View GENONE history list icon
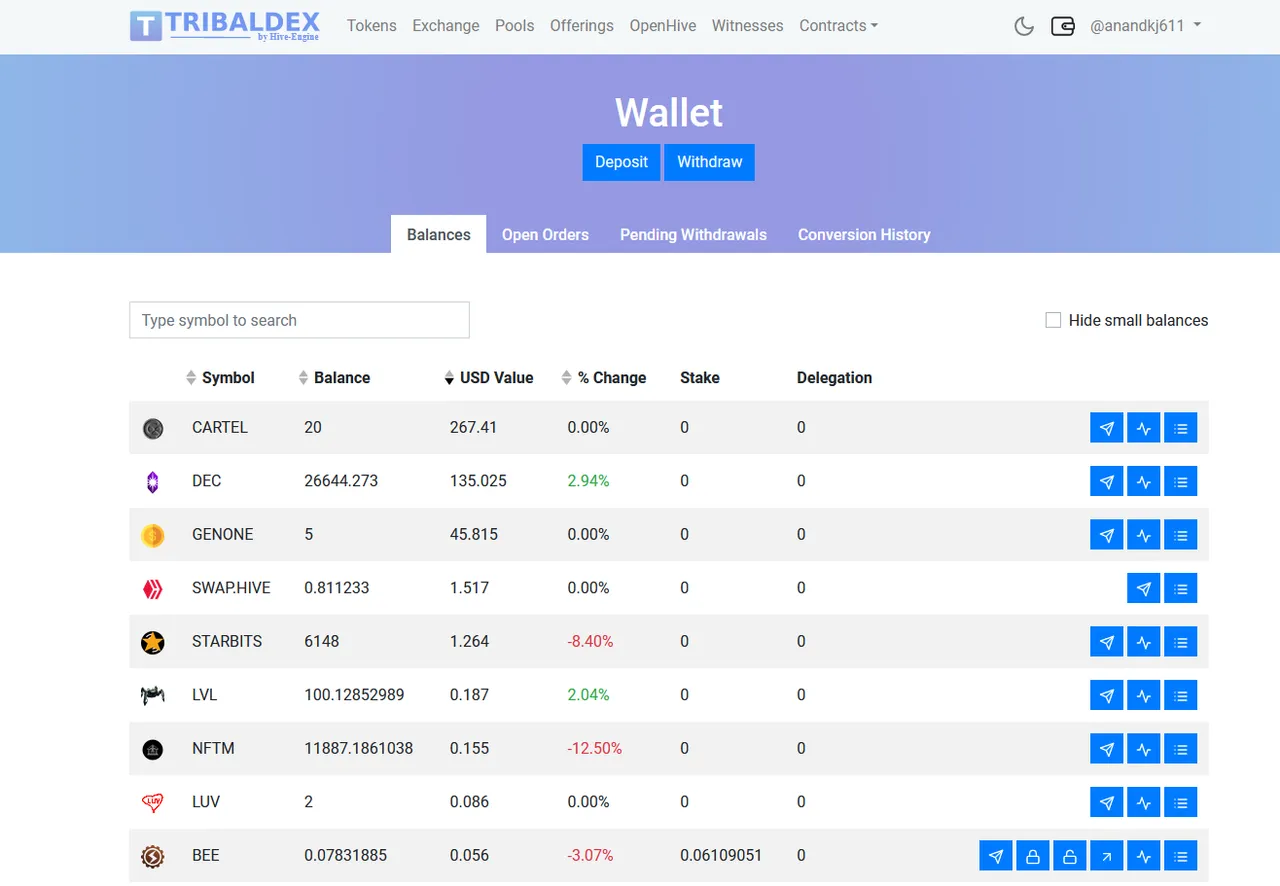 pyautogui.click(x=1181, y=535)
